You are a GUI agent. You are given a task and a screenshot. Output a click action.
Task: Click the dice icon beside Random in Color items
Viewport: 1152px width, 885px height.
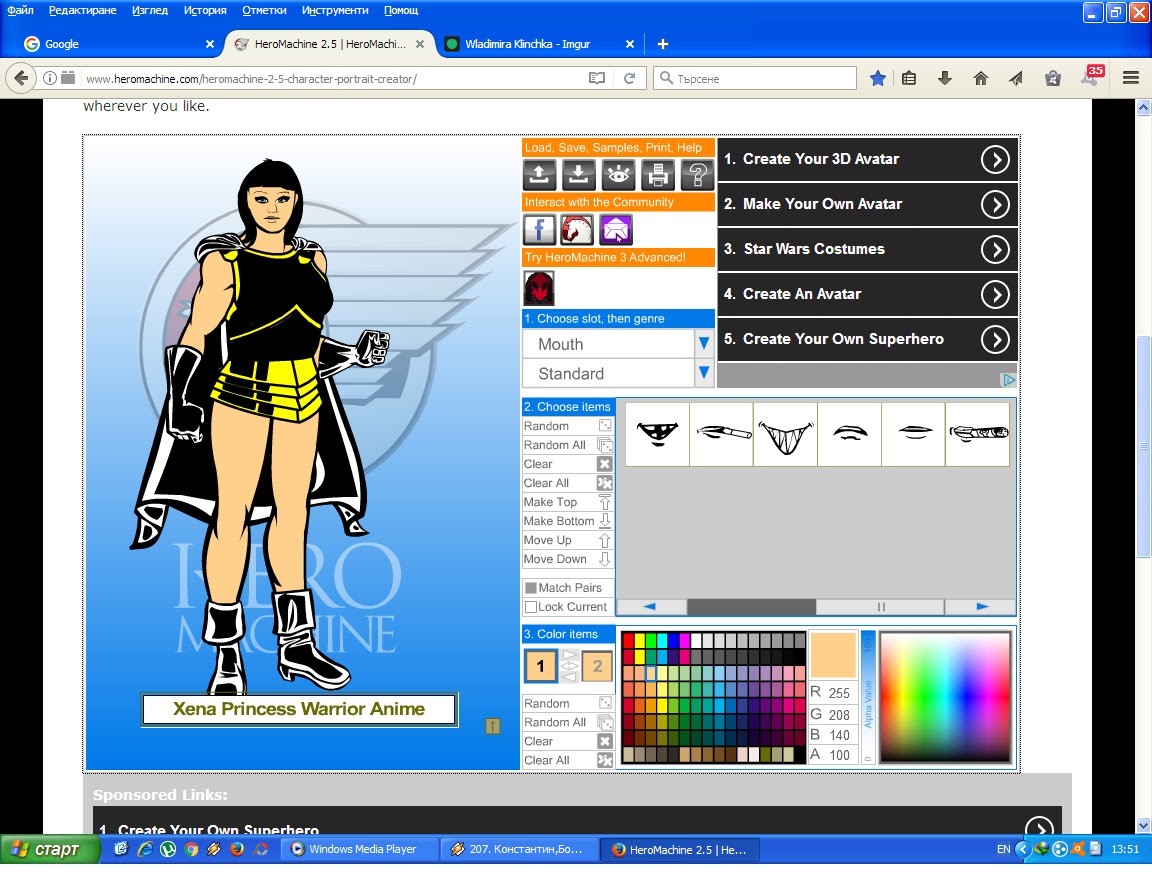pos(605,704)
